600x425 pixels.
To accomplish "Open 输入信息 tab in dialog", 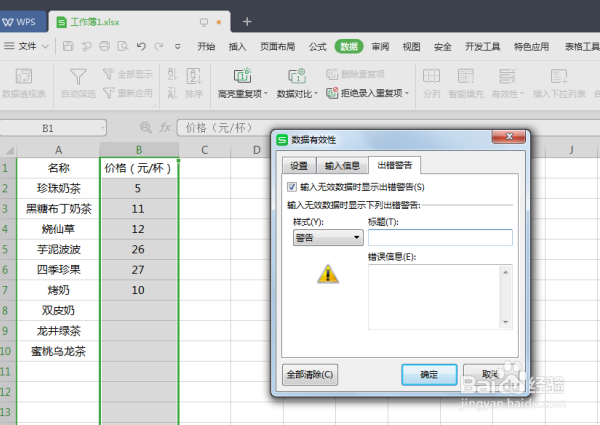I will click(342, 166).
